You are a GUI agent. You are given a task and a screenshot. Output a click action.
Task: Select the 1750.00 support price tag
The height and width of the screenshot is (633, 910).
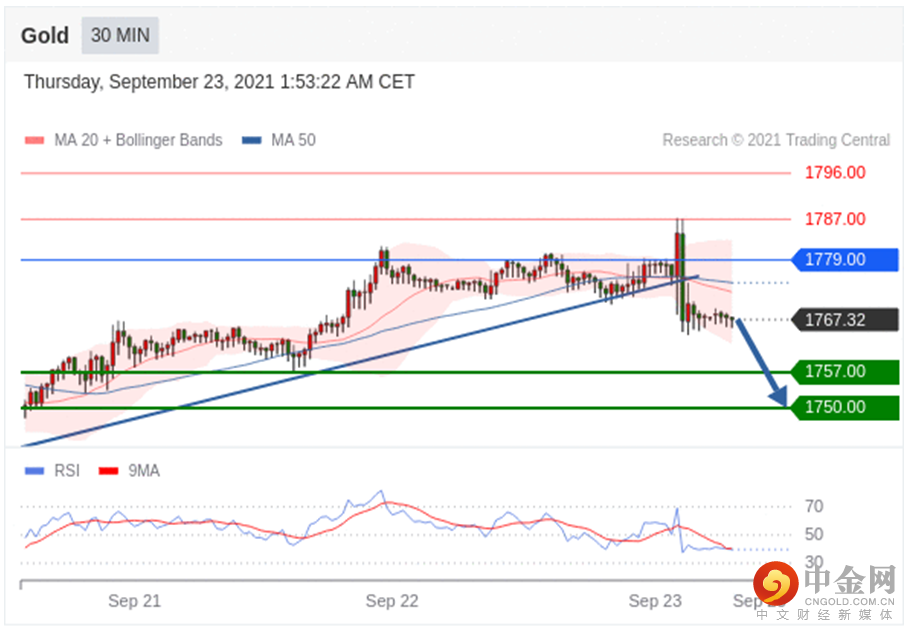845,407
